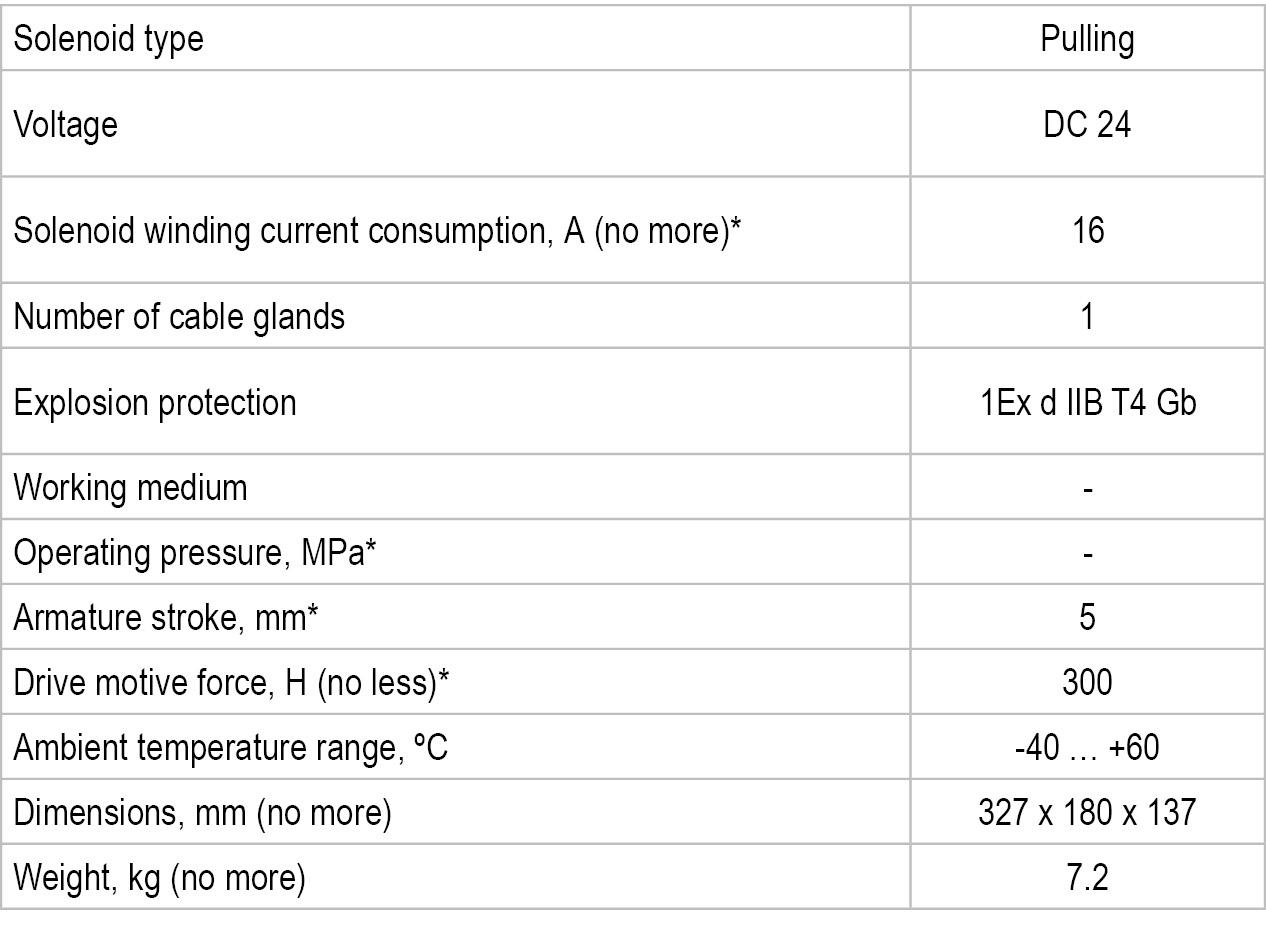Select the -40 … +60 temperature value
1266x926 pixels.
click(x=1087, y=747)
